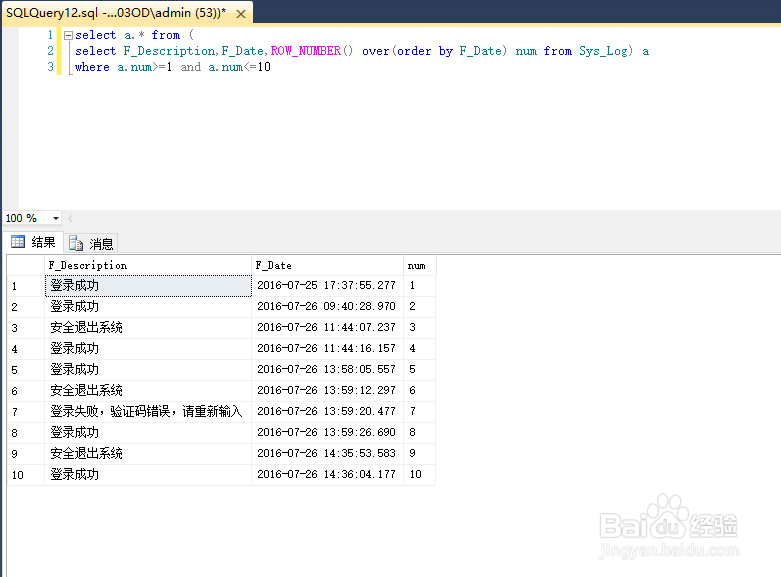The height and width of the screenshot is (577, 781).
Task: Click the 登录失败，验证码错误 cell in row 7
Action: [148, 412]
